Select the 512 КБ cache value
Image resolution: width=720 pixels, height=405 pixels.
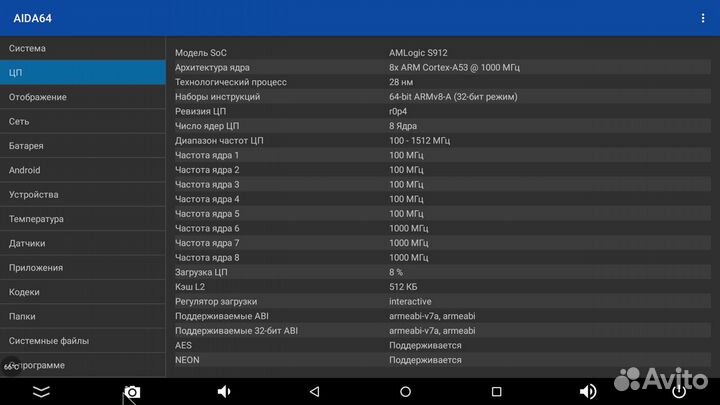click(x=403, y=287)
